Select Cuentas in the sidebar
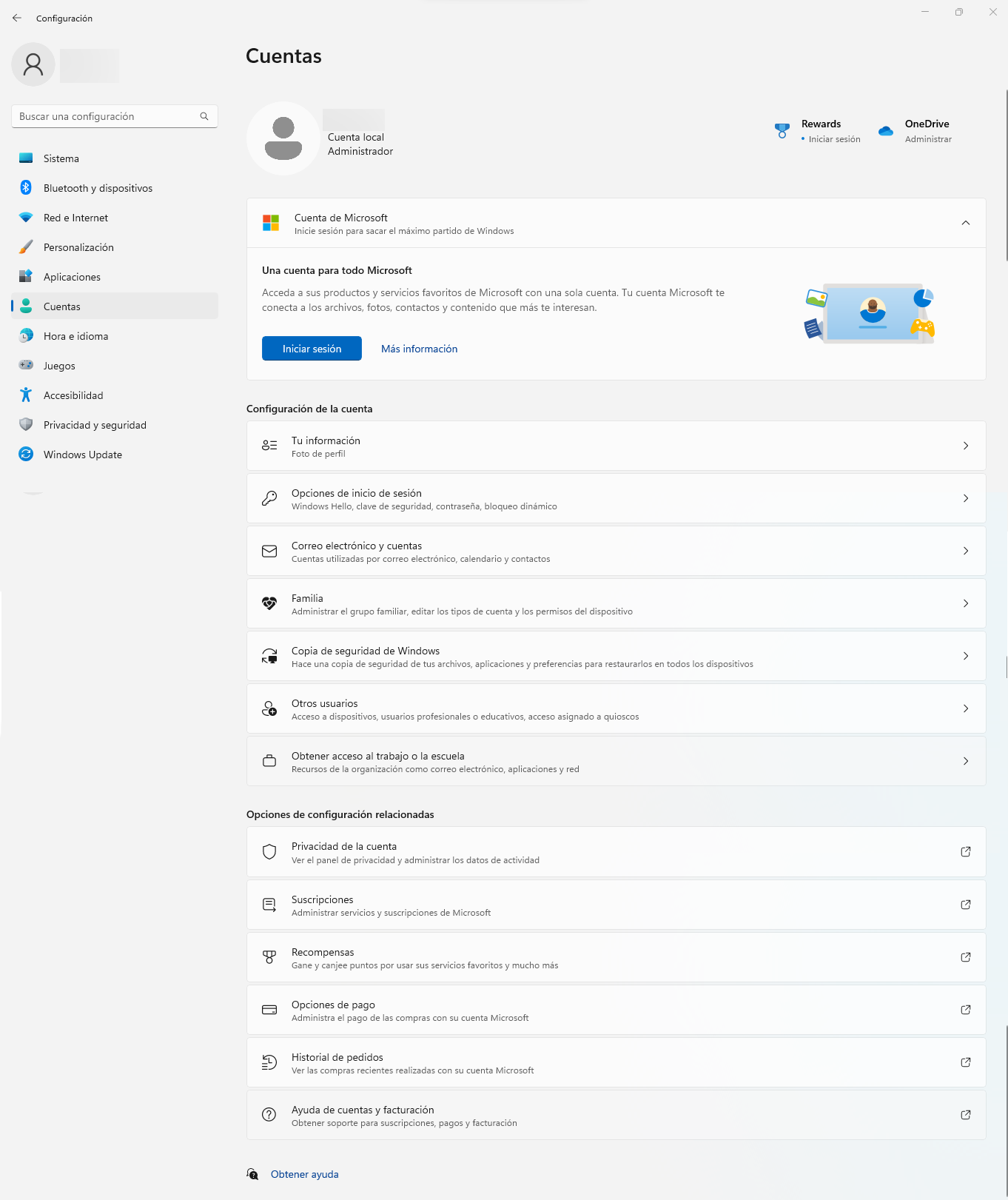 point(115,306)
